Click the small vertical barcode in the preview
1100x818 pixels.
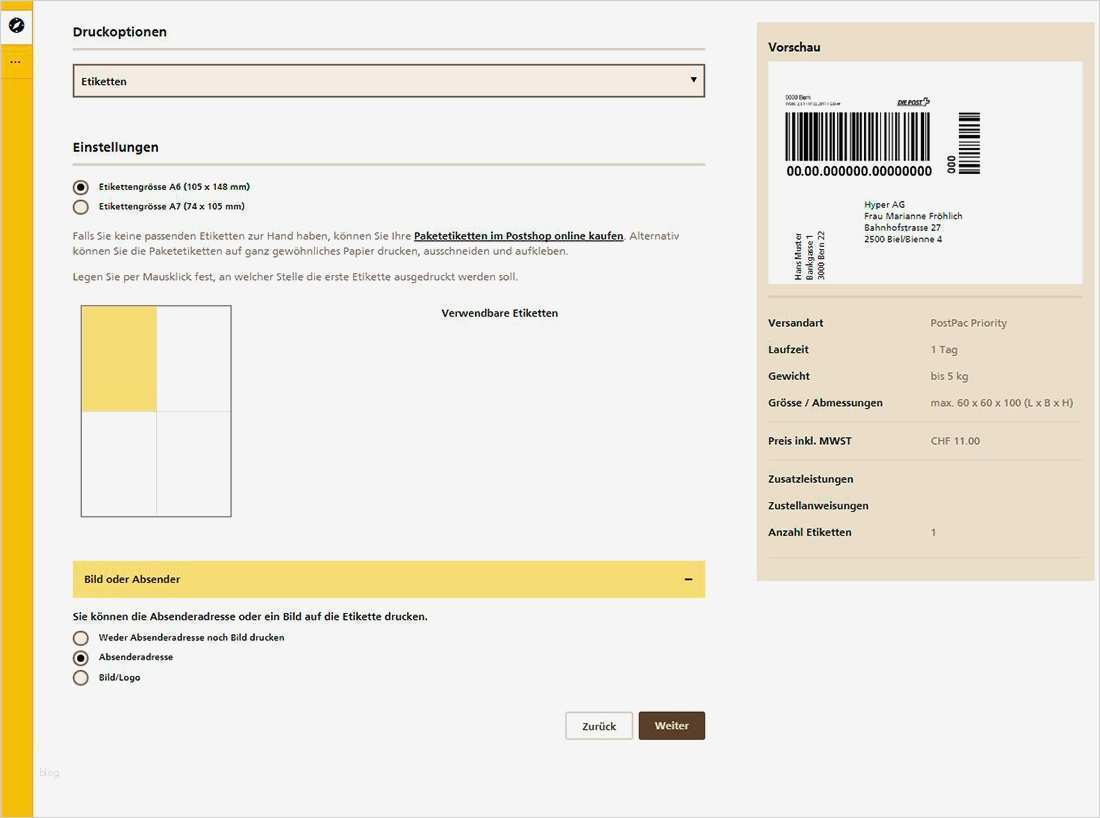(969, 143)
